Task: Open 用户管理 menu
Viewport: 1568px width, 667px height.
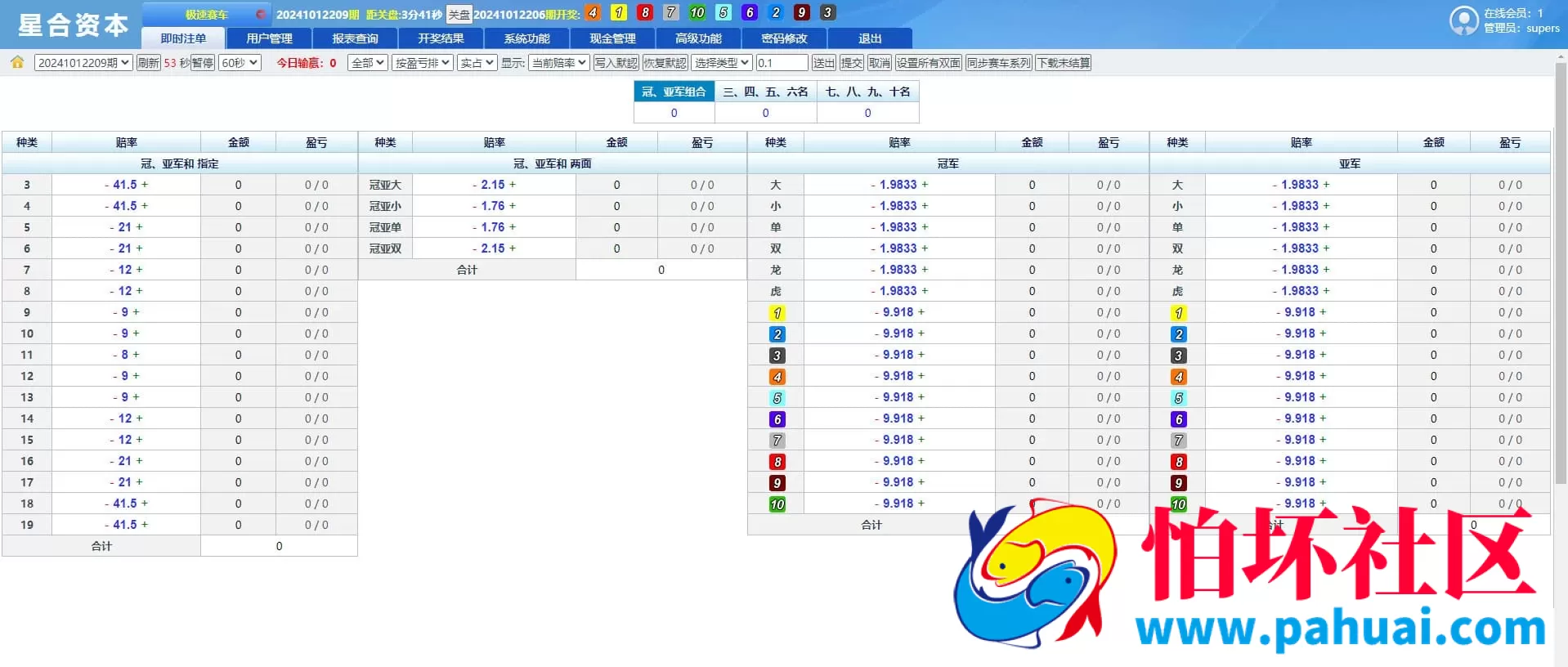Action: pyautogui.click(x=269, y=38)
